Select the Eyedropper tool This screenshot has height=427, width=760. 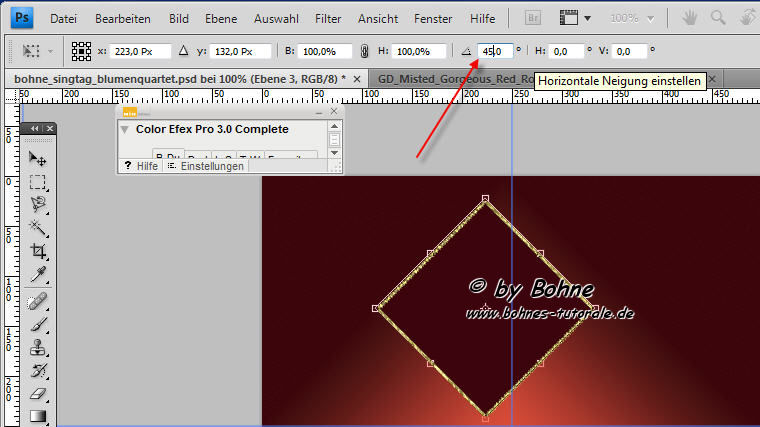tap(38, 274)
